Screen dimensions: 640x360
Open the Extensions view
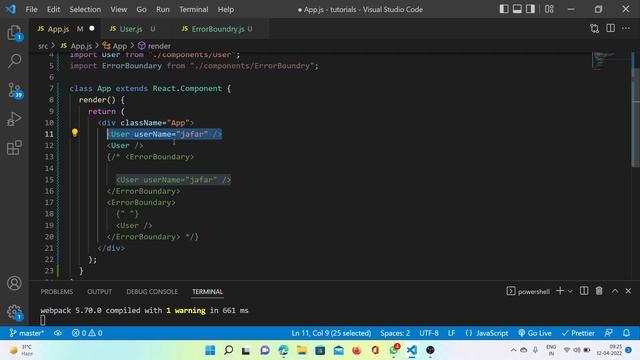coord(14,148)
